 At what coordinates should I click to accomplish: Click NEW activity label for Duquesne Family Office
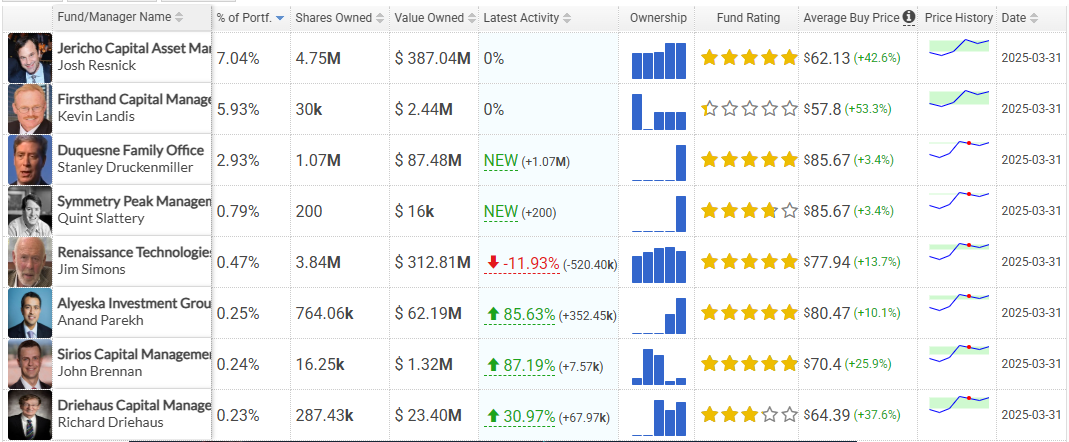point(501,161)
